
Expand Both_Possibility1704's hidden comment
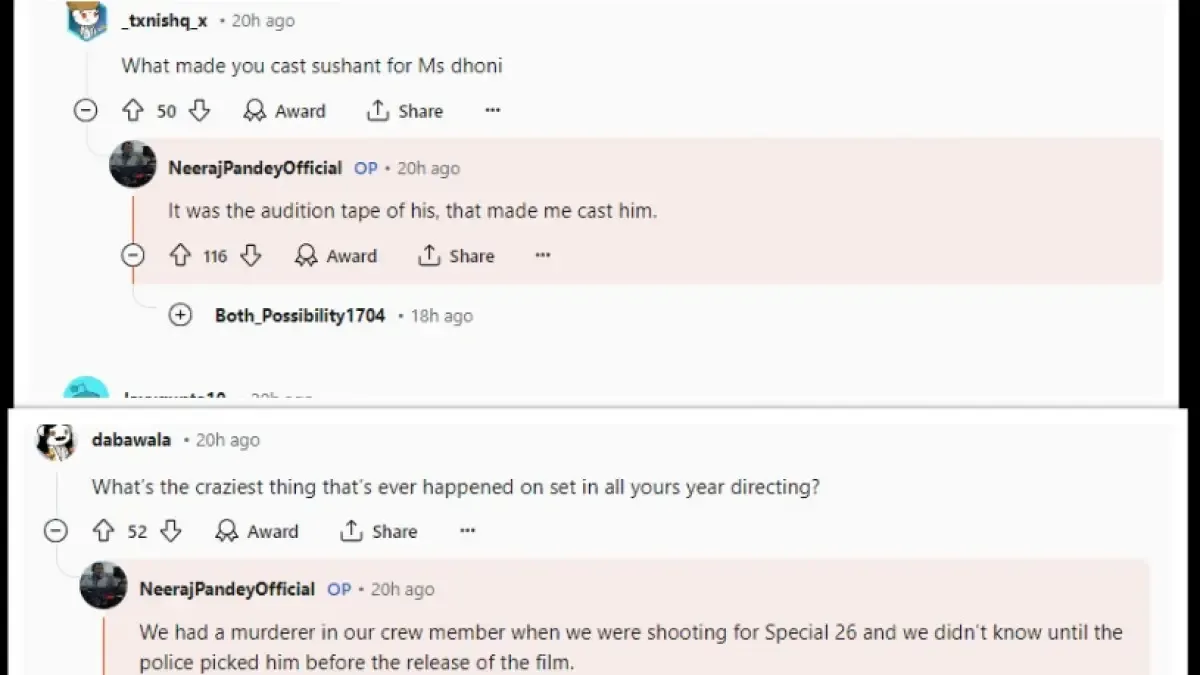(x=181, y=315)
